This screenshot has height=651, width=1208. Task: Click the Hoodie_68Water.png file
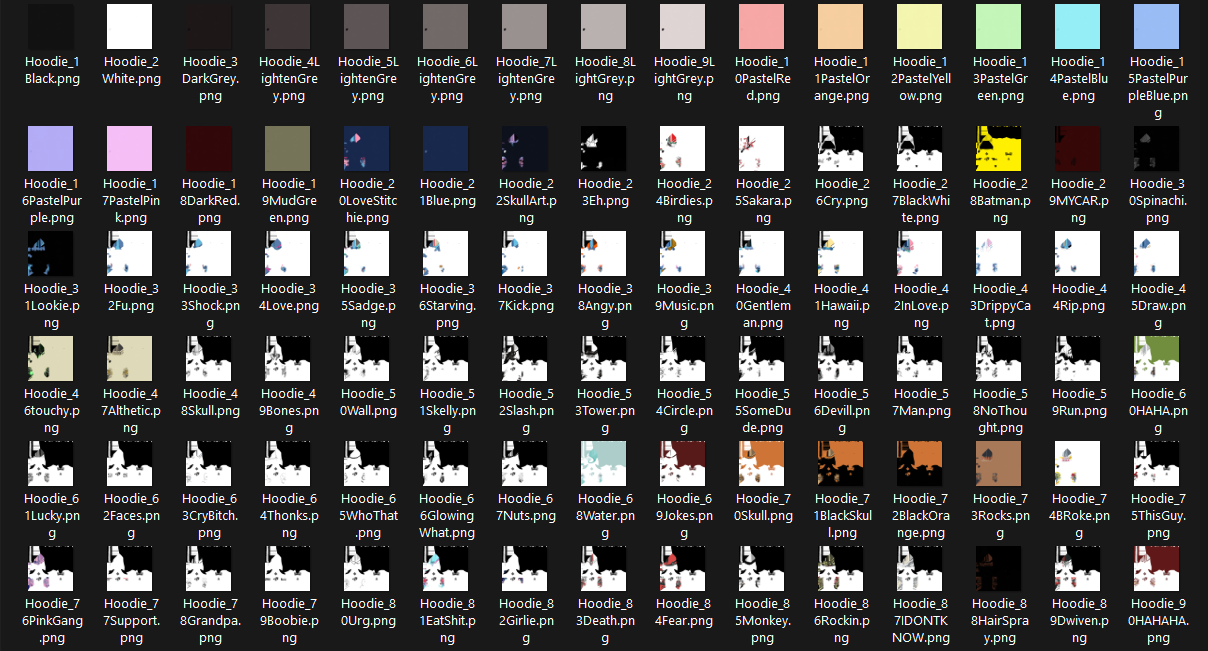pyautogui.click(x=603, y=465)
